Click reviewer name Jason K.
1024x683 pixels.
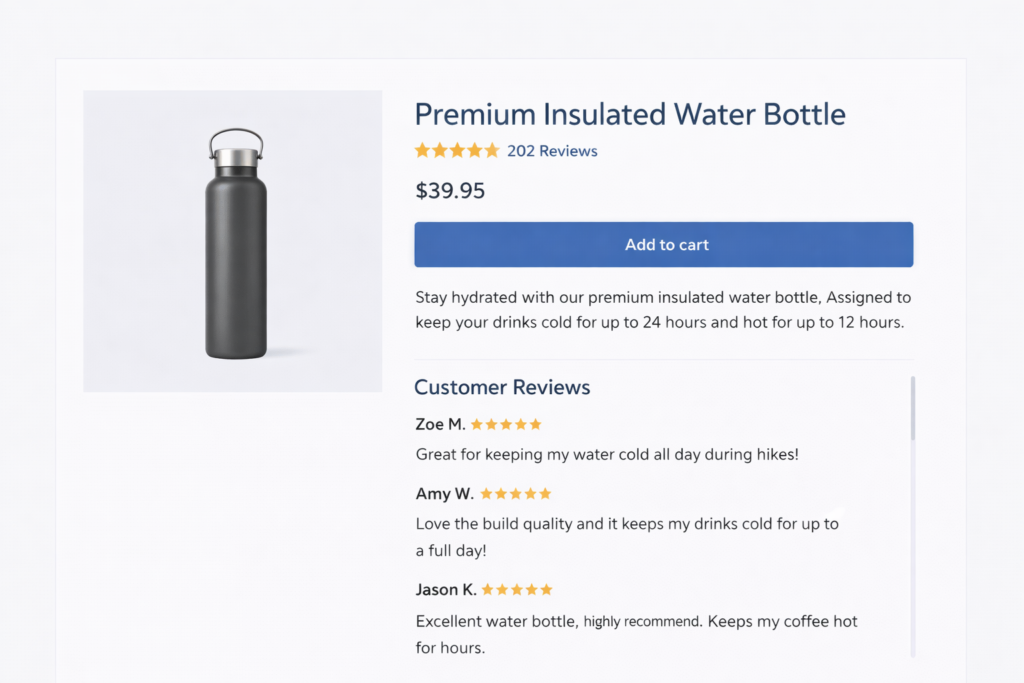pyautogui.click(x=446, y=589)
